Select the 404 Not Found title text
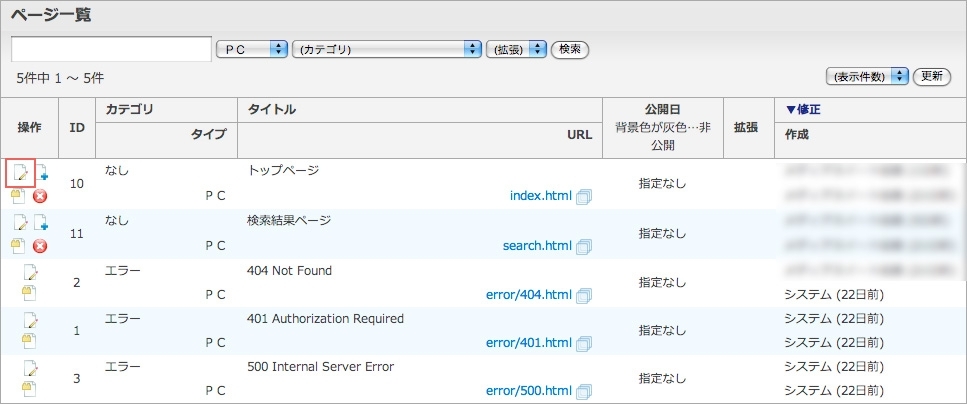The width and height of the screenshot is (967, 404). (x=289, y=270)
